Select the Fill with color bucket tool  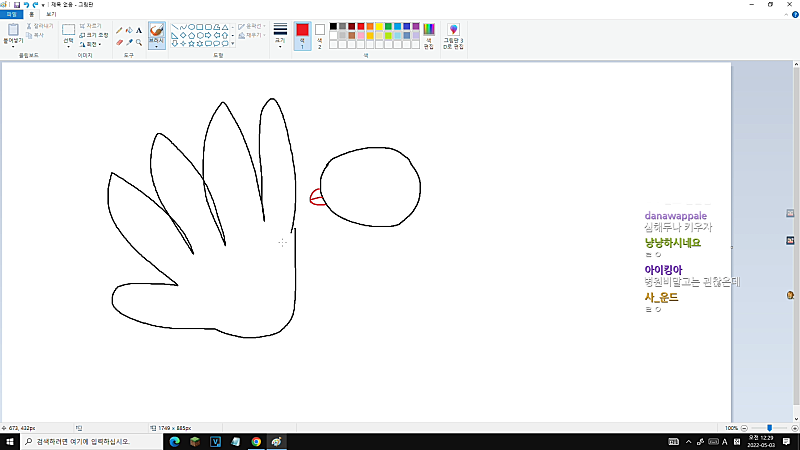click(x=129, y=31)
